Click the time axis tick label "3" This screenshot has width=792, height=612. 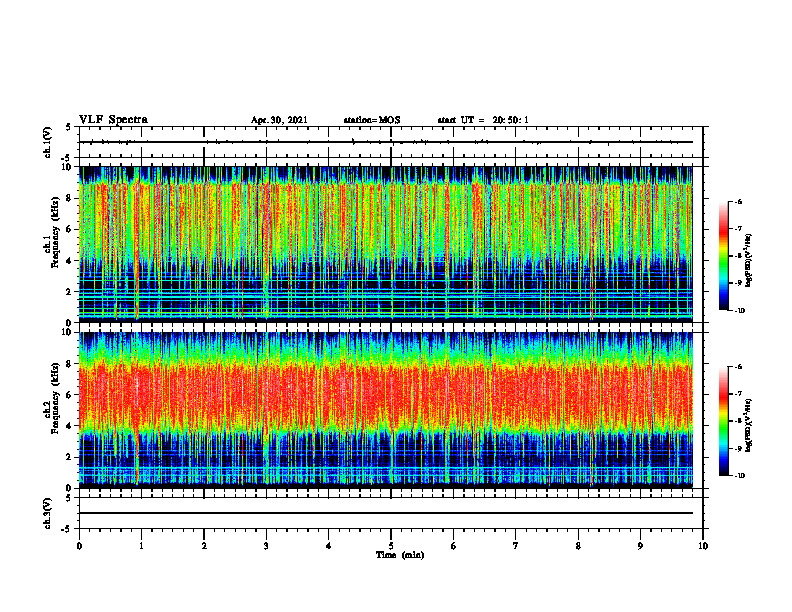(x=266, y=546)
